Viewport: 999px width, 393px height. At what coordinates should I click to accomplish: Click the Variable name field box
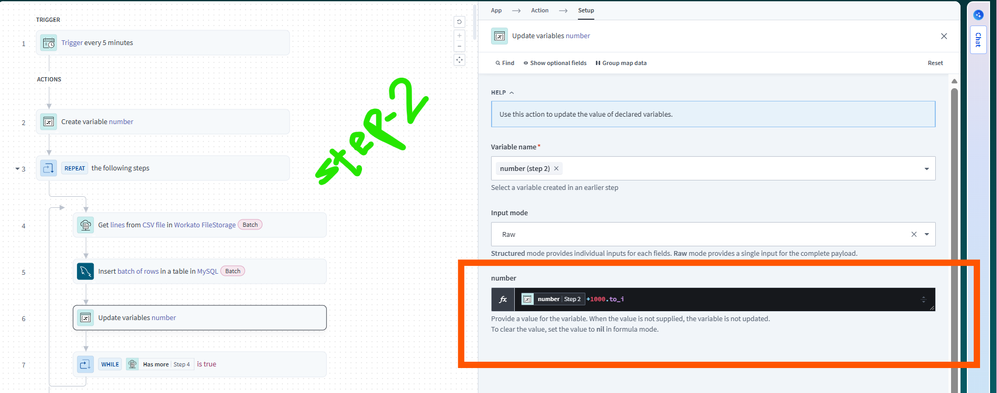tap(713, 169)
